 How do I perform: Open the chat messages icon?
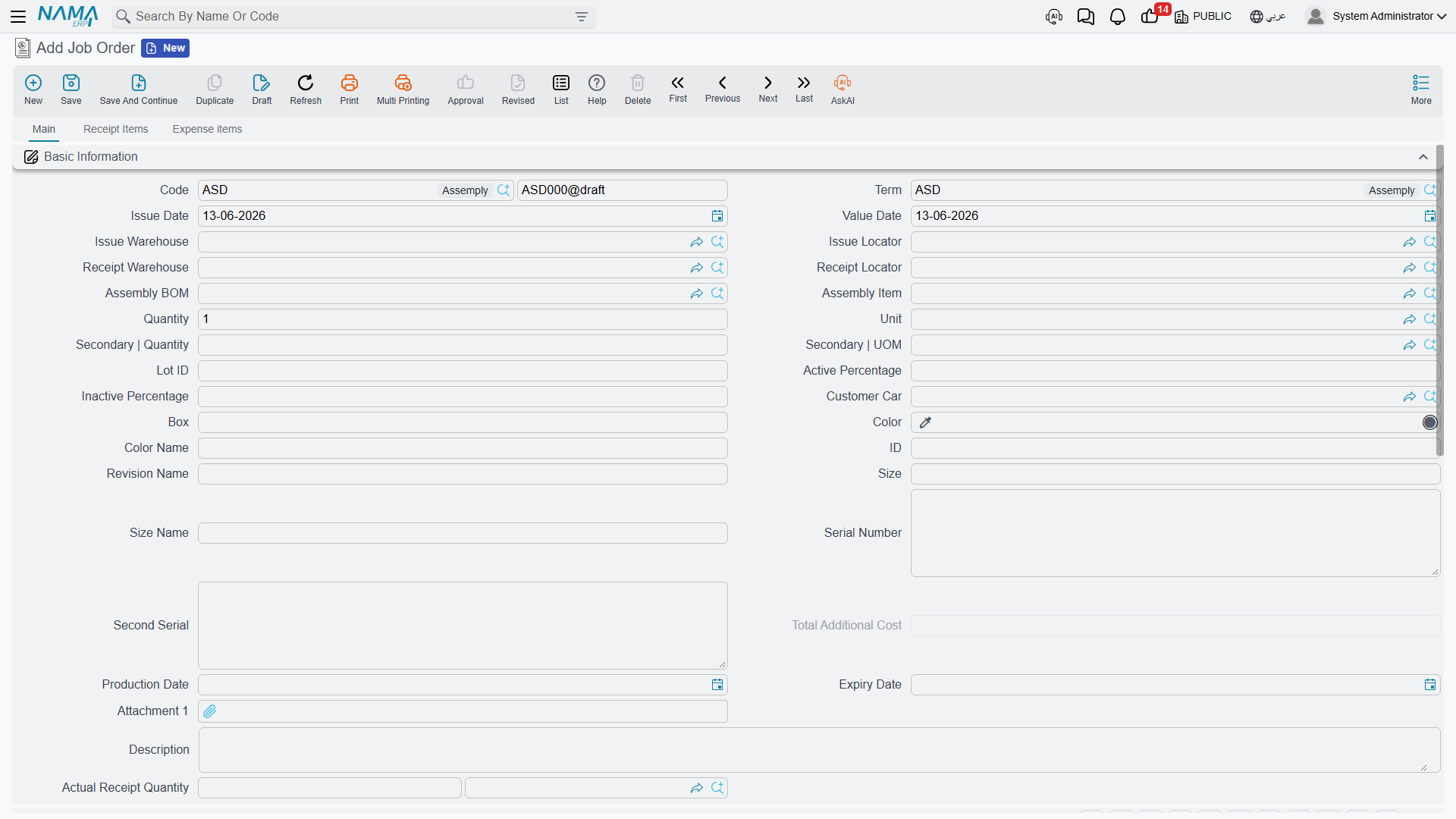click(1086, 17)
